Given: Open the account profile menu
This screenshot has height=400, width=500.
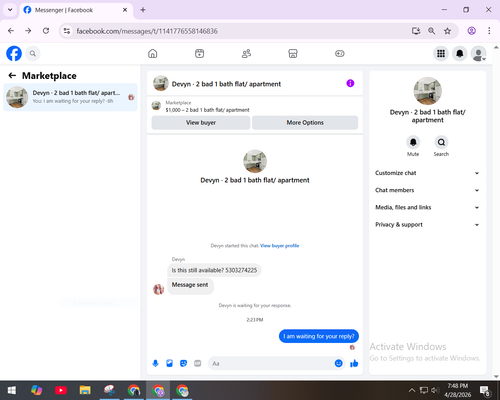Looking at the screenshot, I should 478,53.
